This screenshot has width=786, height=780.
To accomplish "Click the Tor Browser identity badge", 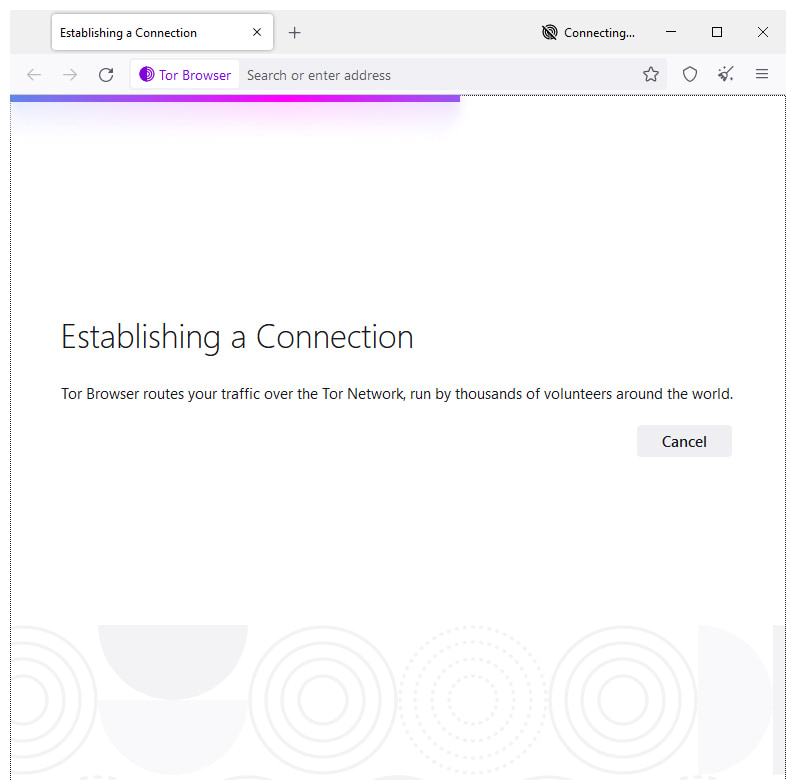I will click(x=185, y=75).
